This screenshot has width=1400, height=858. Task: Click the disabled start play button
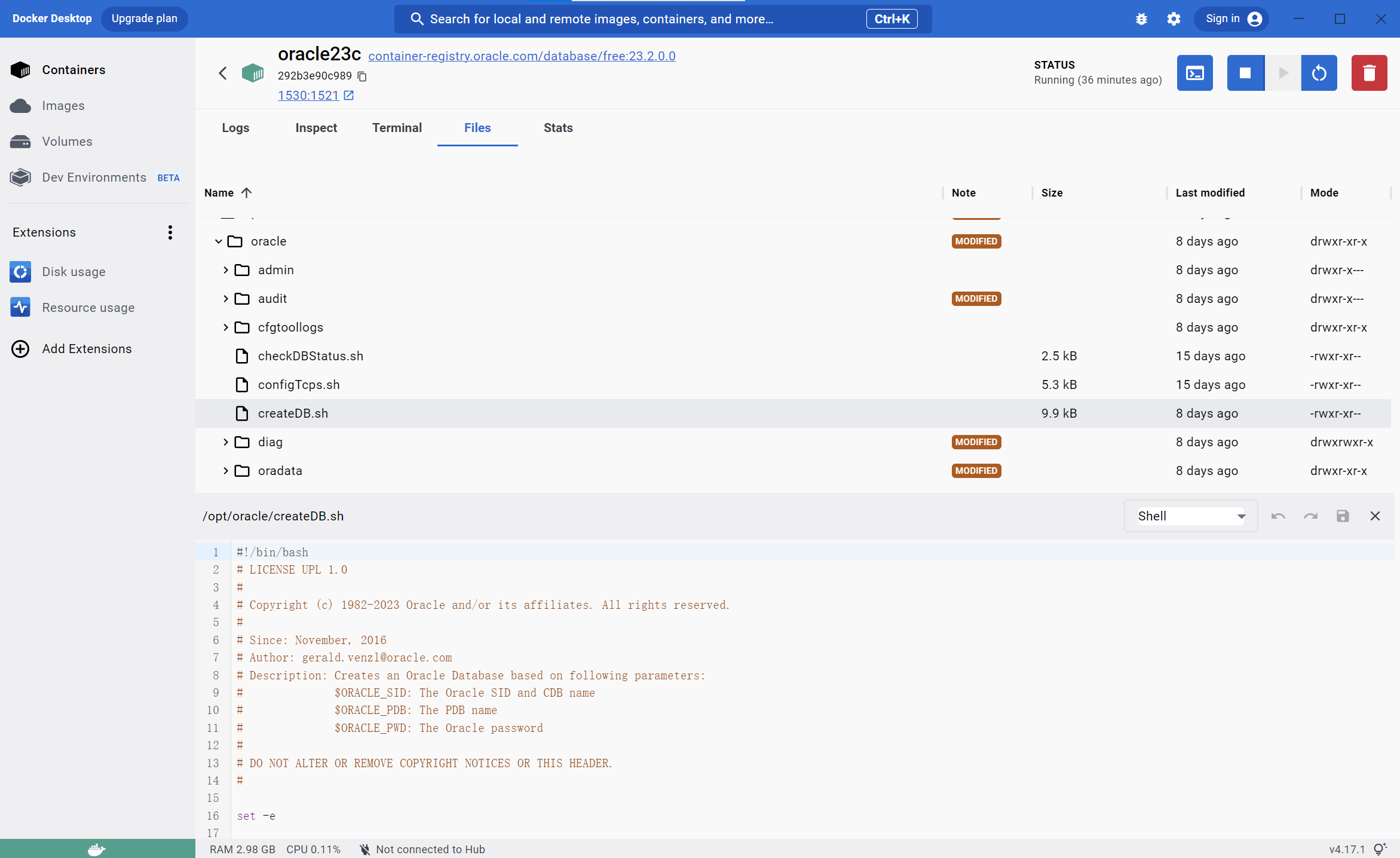1283,73
